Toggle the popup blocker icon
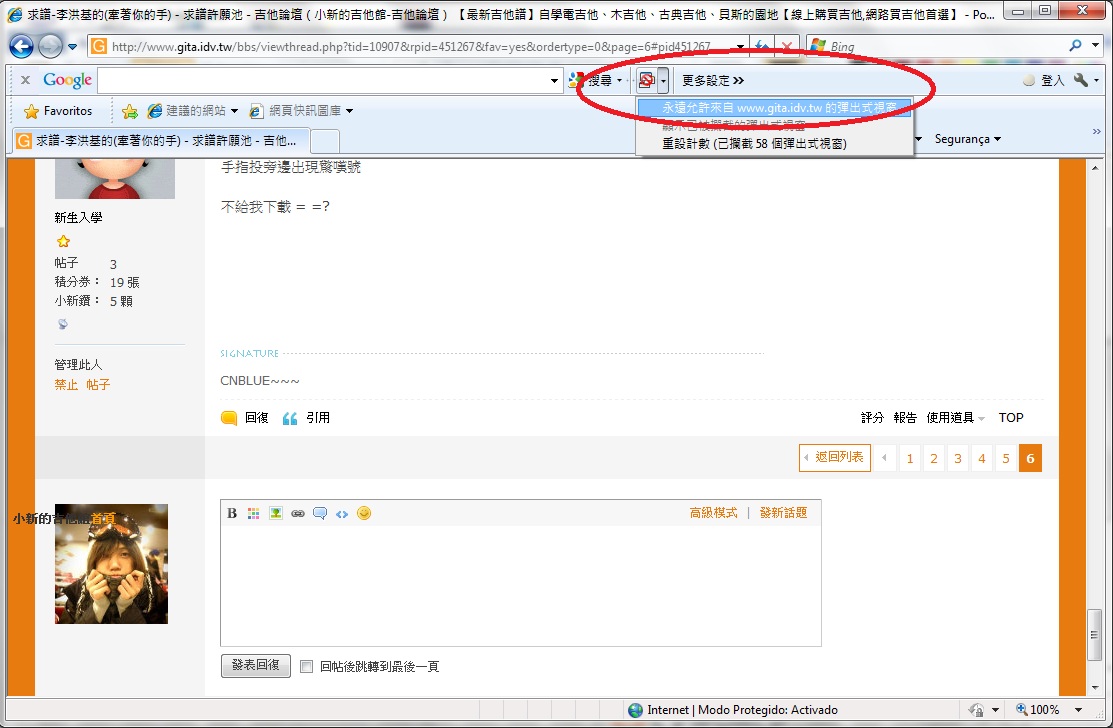Viewport: 1113px width, 728px height. click(x=647, y=81)
